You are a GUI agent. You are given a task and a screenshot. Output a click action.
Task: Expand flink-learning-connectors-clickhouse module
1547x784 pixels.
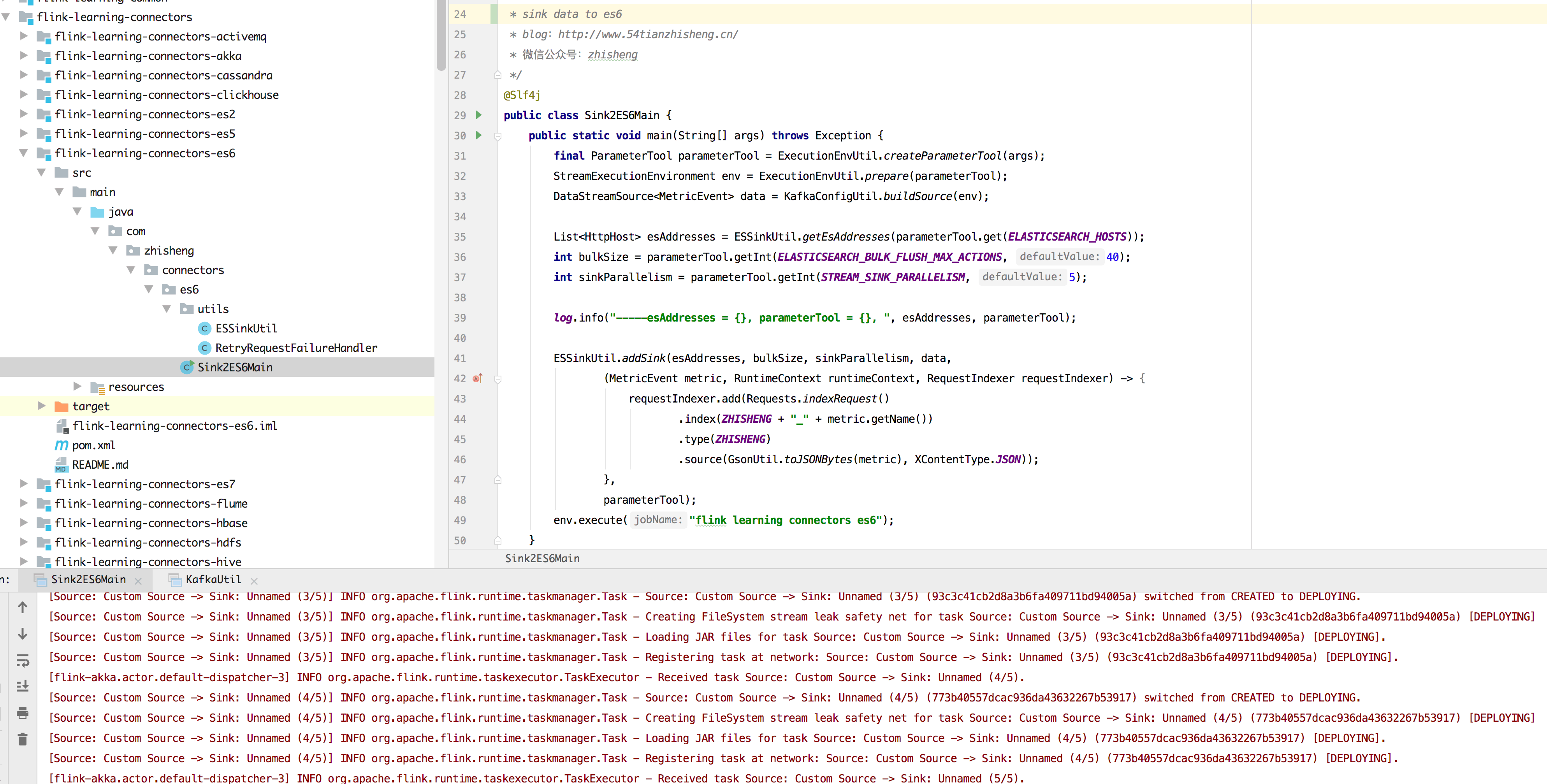pos(23,94)
